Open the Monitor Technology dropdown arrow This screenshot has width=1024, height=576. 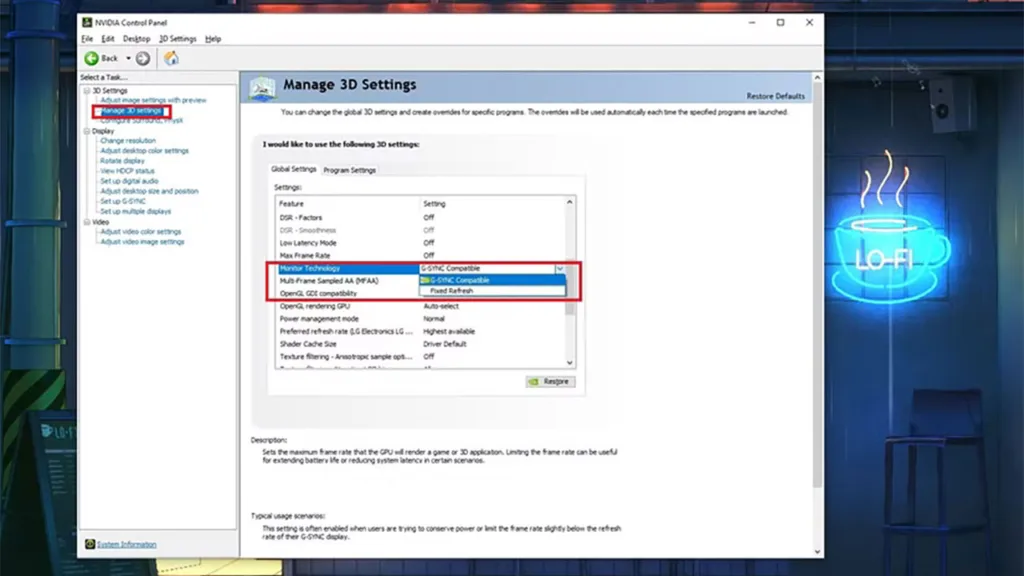pyautogui.click(x=560, y=268)
